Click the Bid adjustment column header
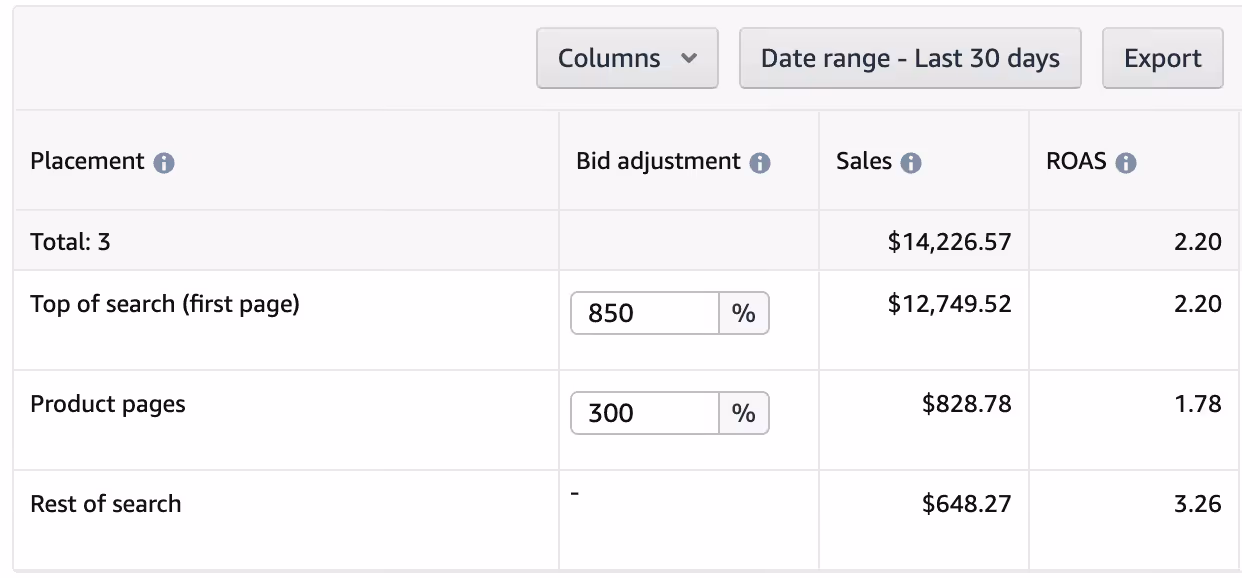This screenshot has height=578, width=1242. (658, 161)
